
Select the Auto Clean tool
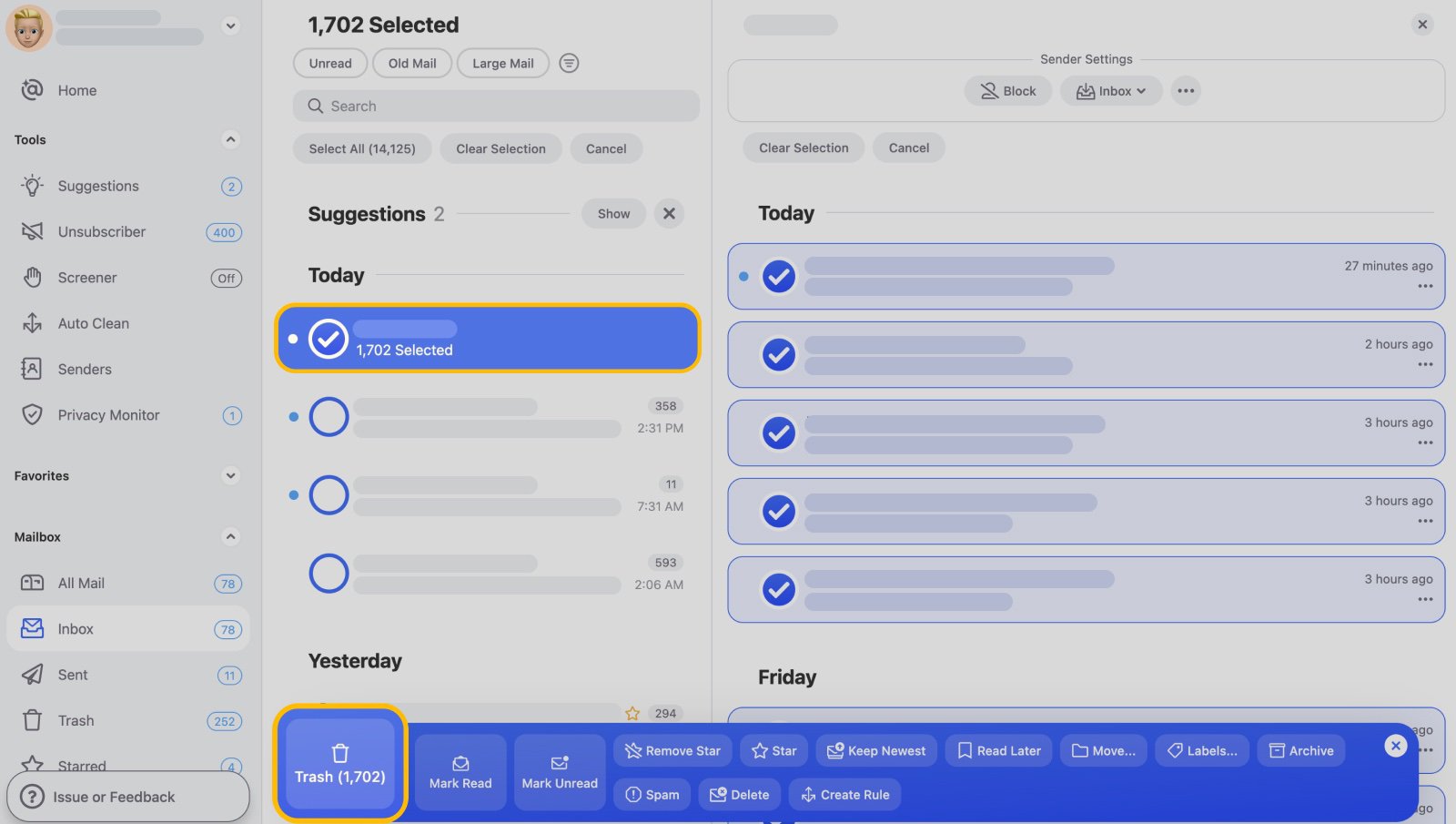[x=93, y=323]
